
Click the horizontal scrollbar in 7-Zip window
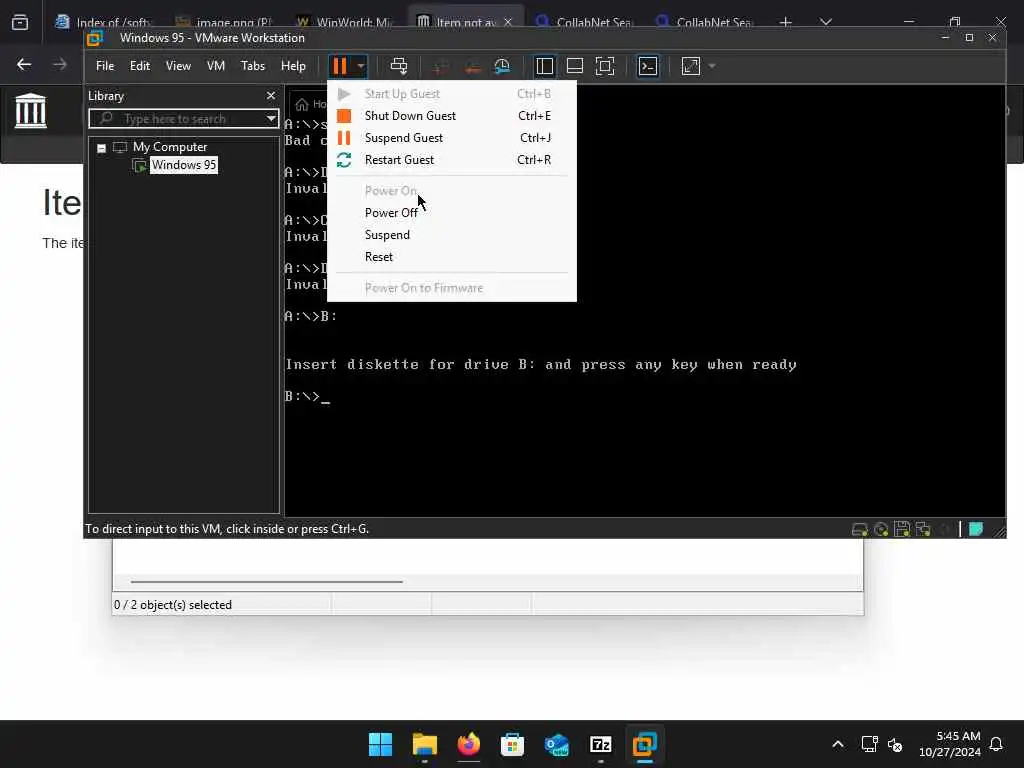[266, 581]
